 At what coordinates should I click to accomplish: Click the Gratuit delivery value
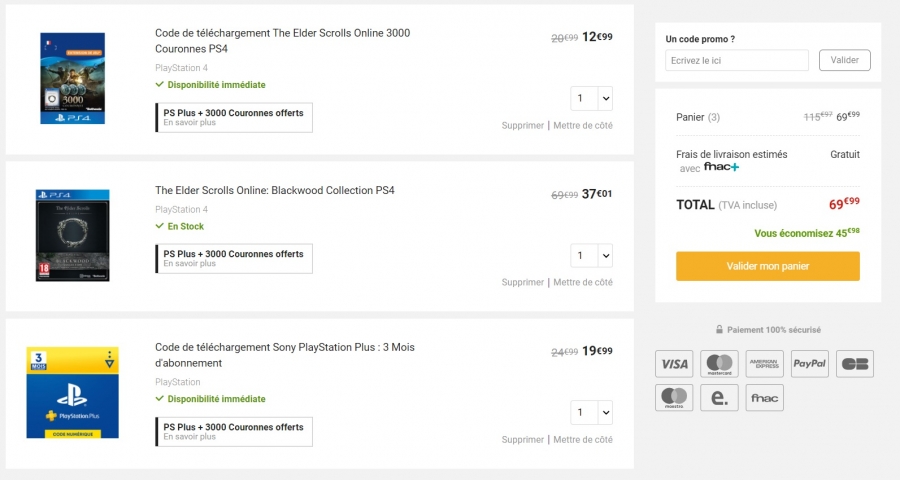pos(845,154)
